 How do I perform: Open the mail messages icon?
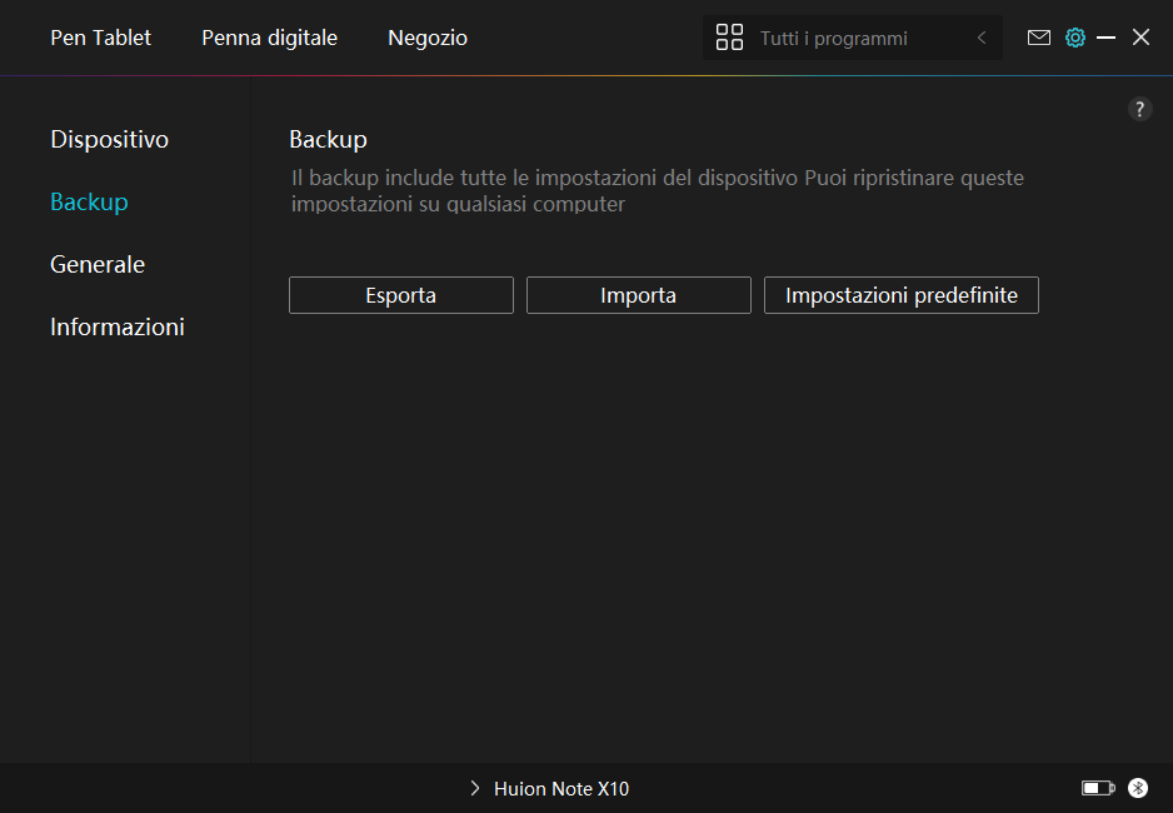pyautogui.click(x=1039, y=38)
